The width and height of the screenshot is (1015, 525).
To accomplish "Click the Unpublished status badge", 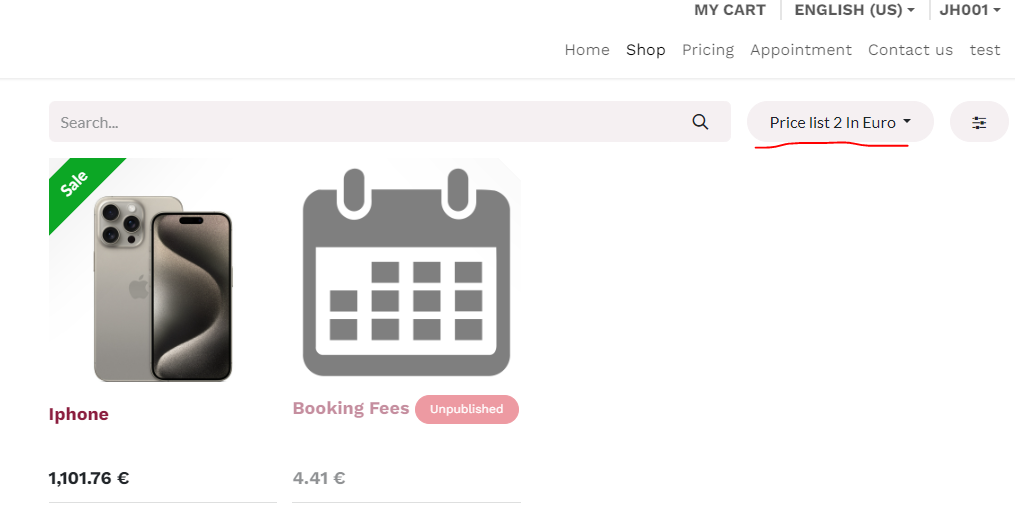I will pos(467,409).
